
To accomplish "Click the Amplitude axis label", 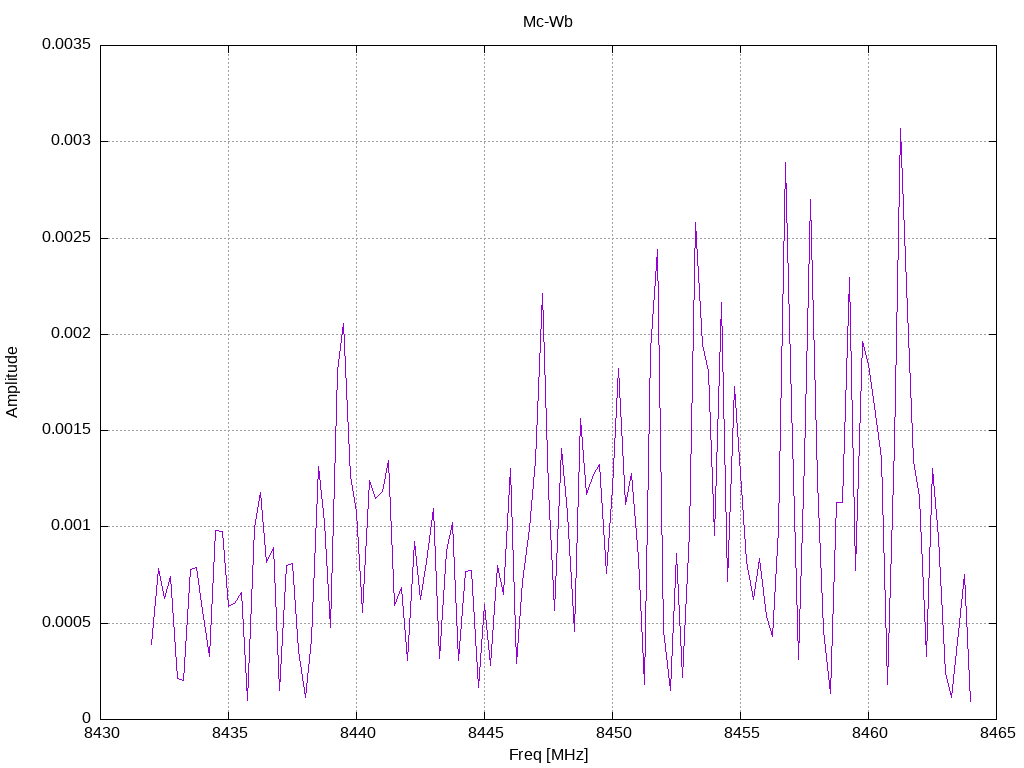I will 12,382.
